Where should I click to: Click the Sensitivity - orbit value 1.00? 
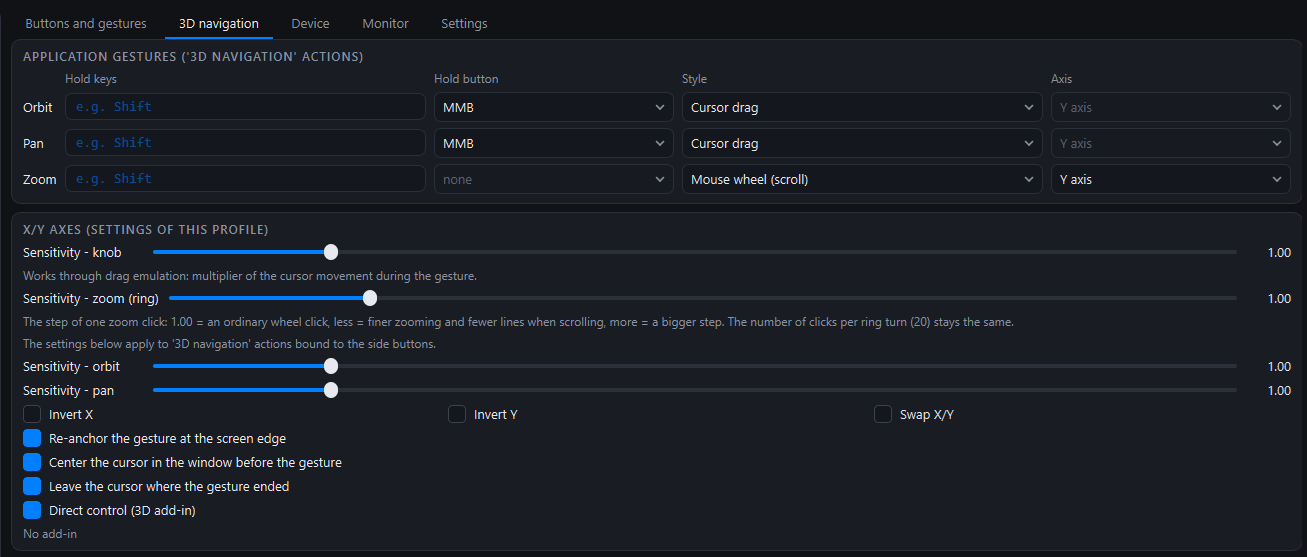click(x=1279, y=366)
